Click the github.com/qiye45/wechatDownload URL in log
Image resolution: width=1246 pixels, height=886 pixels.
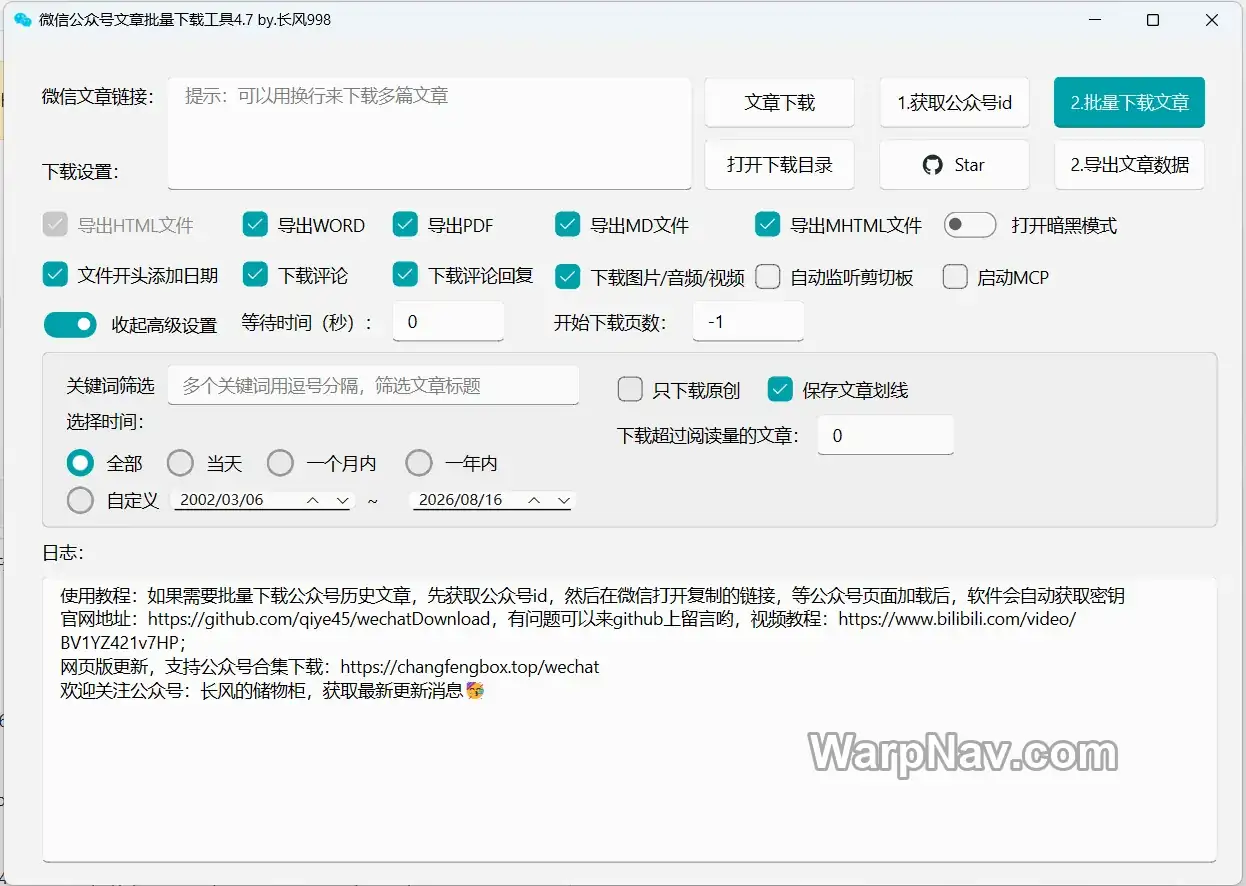(x=319, y=619)
